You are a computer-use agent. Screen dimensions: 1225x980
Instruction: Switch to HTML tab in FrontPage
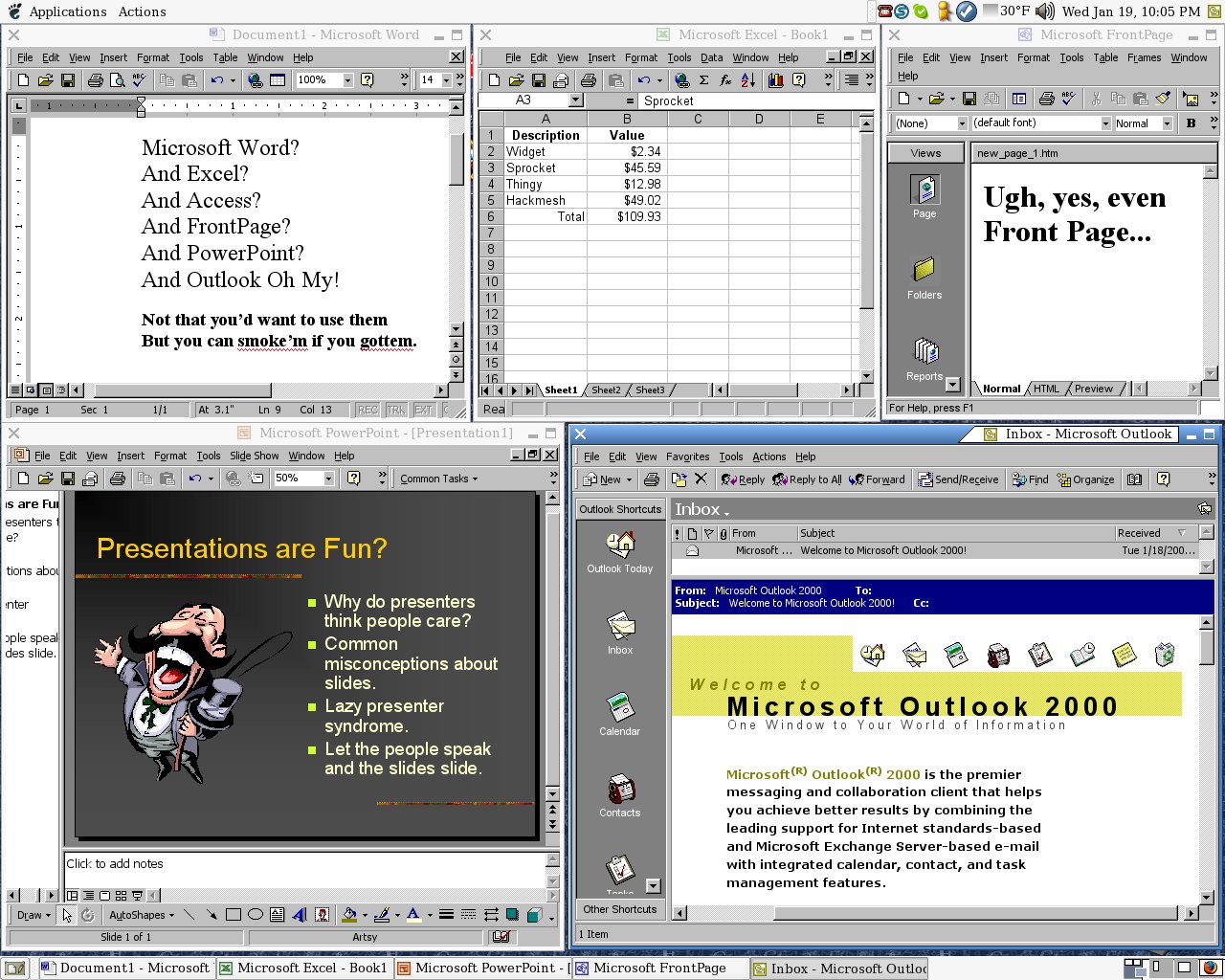(x=1046, y=389)
